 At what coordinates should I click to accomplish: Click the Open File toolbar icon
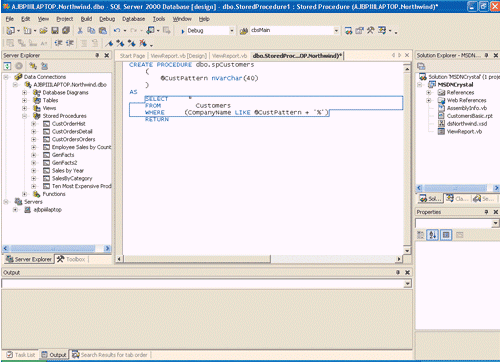click(43, 31)
